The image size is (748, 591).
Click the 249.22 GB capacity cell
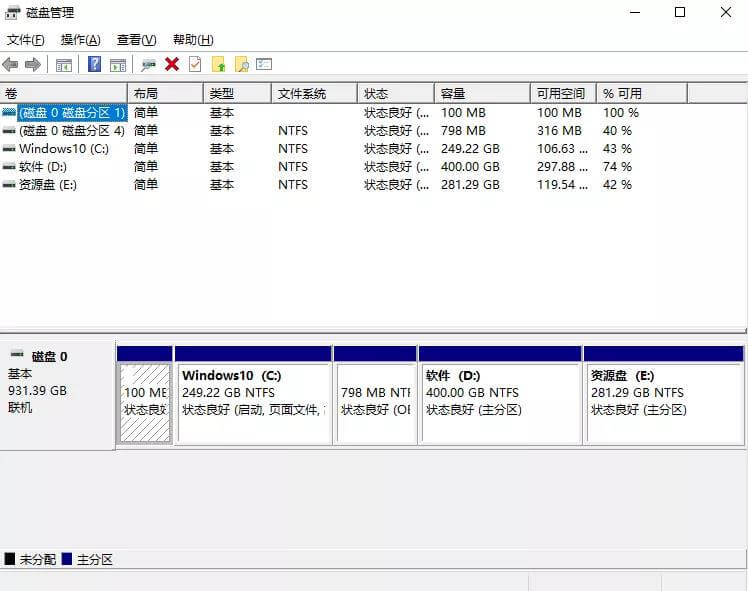click(470, 149)
